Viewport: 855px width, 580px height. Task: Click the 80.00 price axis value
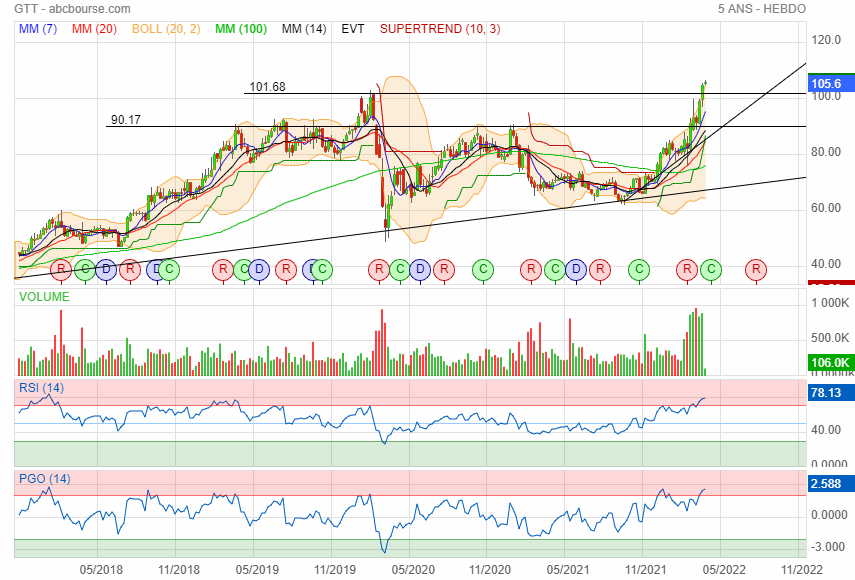pos(826,152)
